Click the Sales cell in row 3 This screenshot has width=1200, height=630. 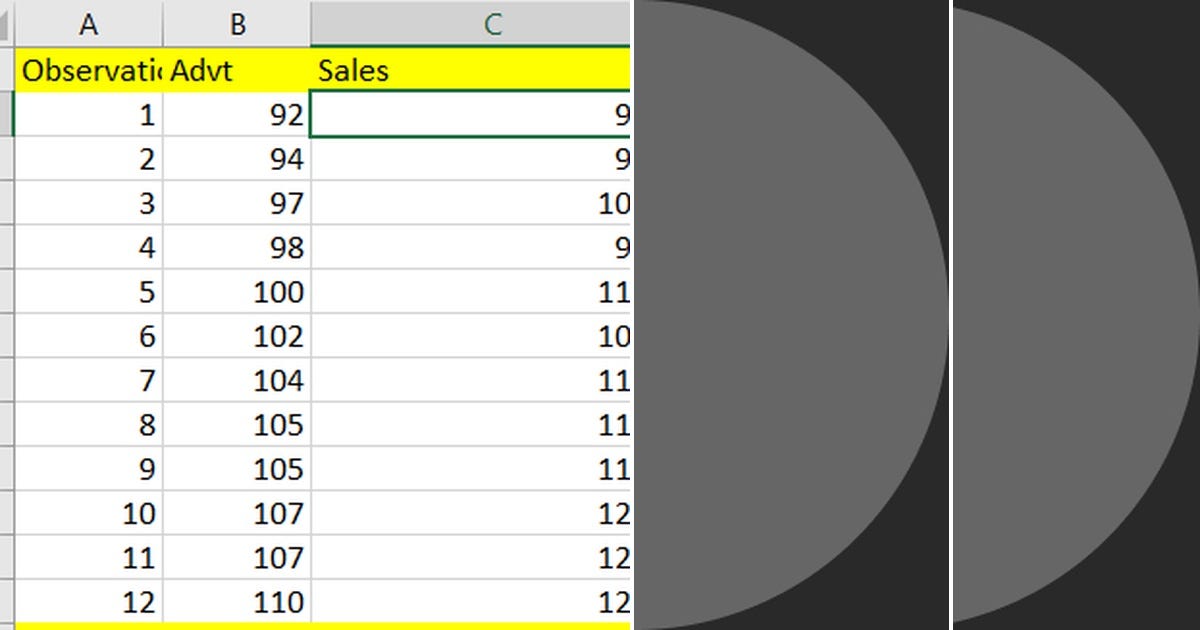click(470, 203)
